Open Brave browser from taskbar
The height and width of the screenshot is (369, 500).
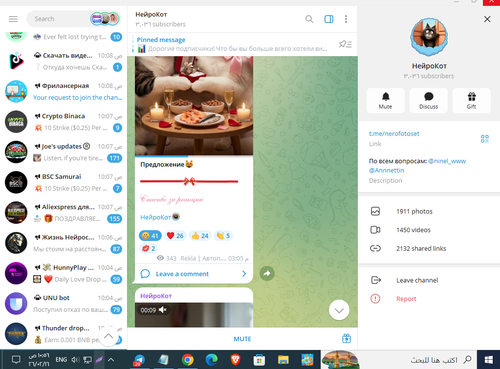tap(235, 360)
